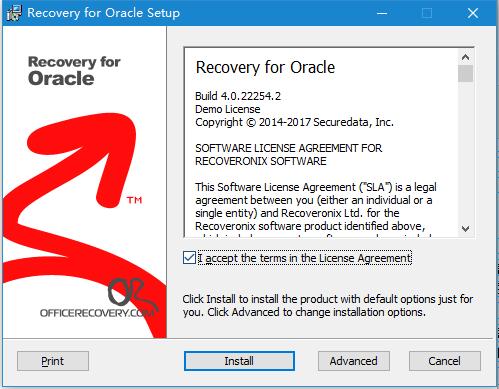Click the license scrollbar down arrow

(465, 229)
